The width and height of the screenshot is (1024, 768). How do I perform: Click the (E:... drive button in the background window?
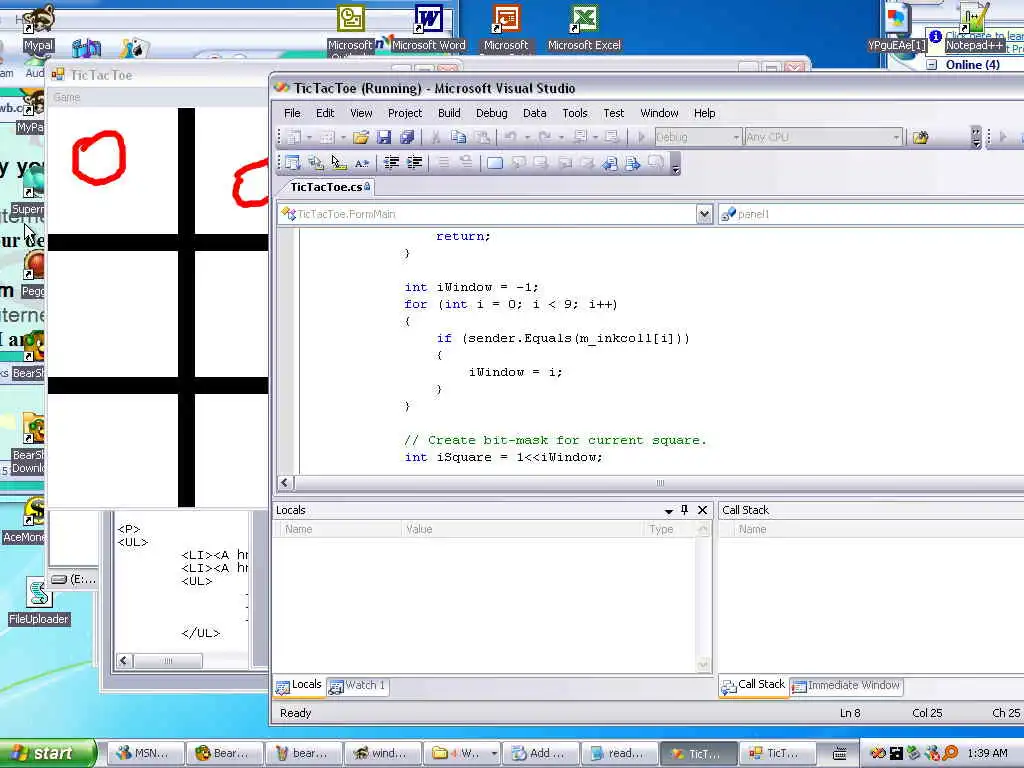pyautogui.click(x=74, y=579)
